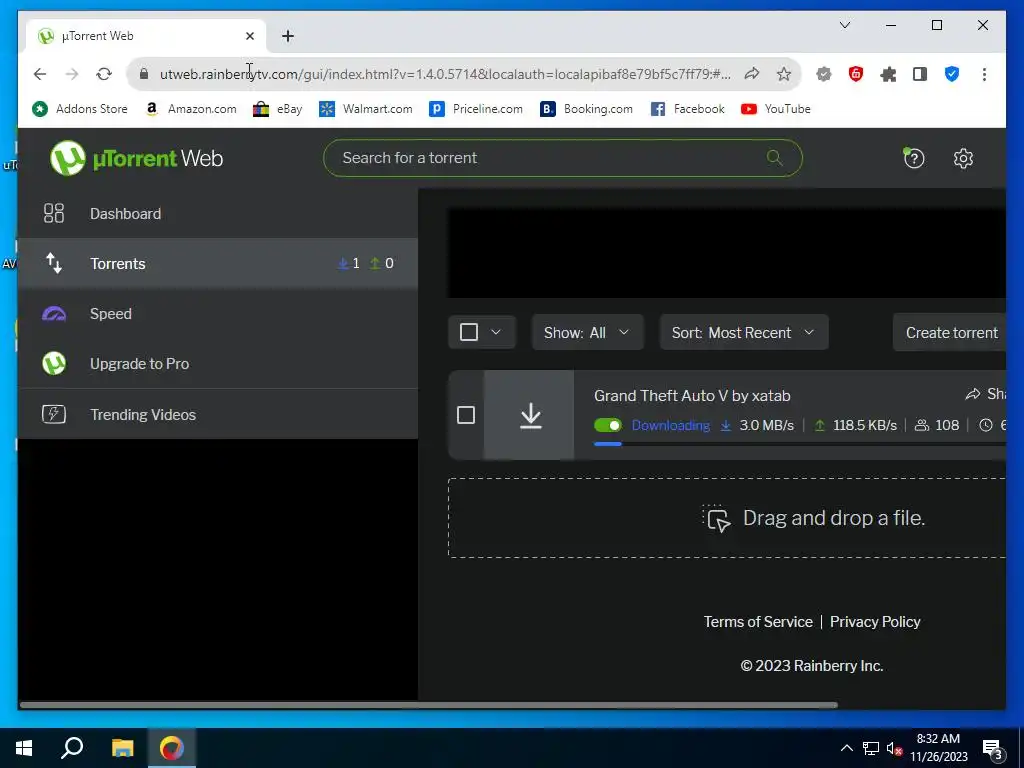This screenshot has height=768, width=1024.
Task: Open the YouTube bookmark
Action: click(x=776, y=109)
